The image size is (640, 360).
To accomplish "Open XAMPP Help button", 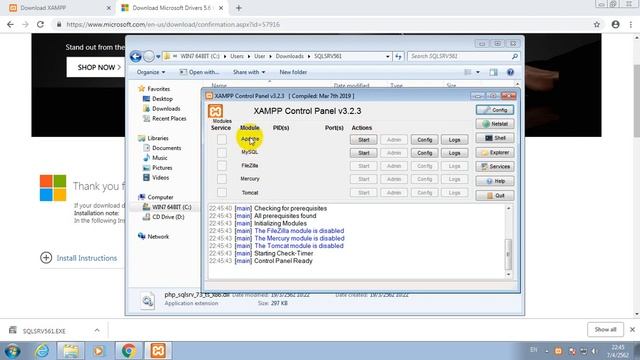I will click(495, 181).
